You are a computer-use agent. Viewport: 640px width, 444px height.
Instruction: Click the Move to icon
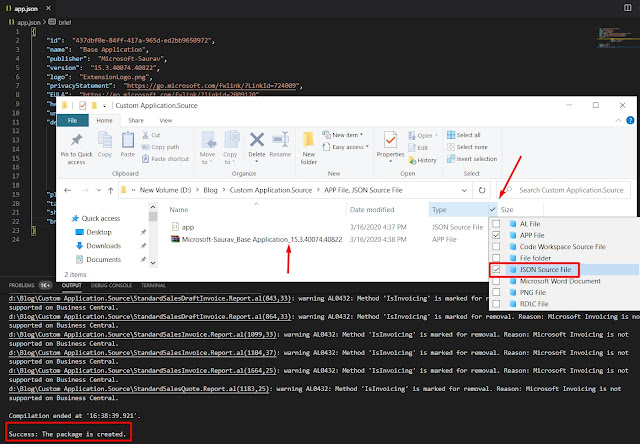(209, 140)
